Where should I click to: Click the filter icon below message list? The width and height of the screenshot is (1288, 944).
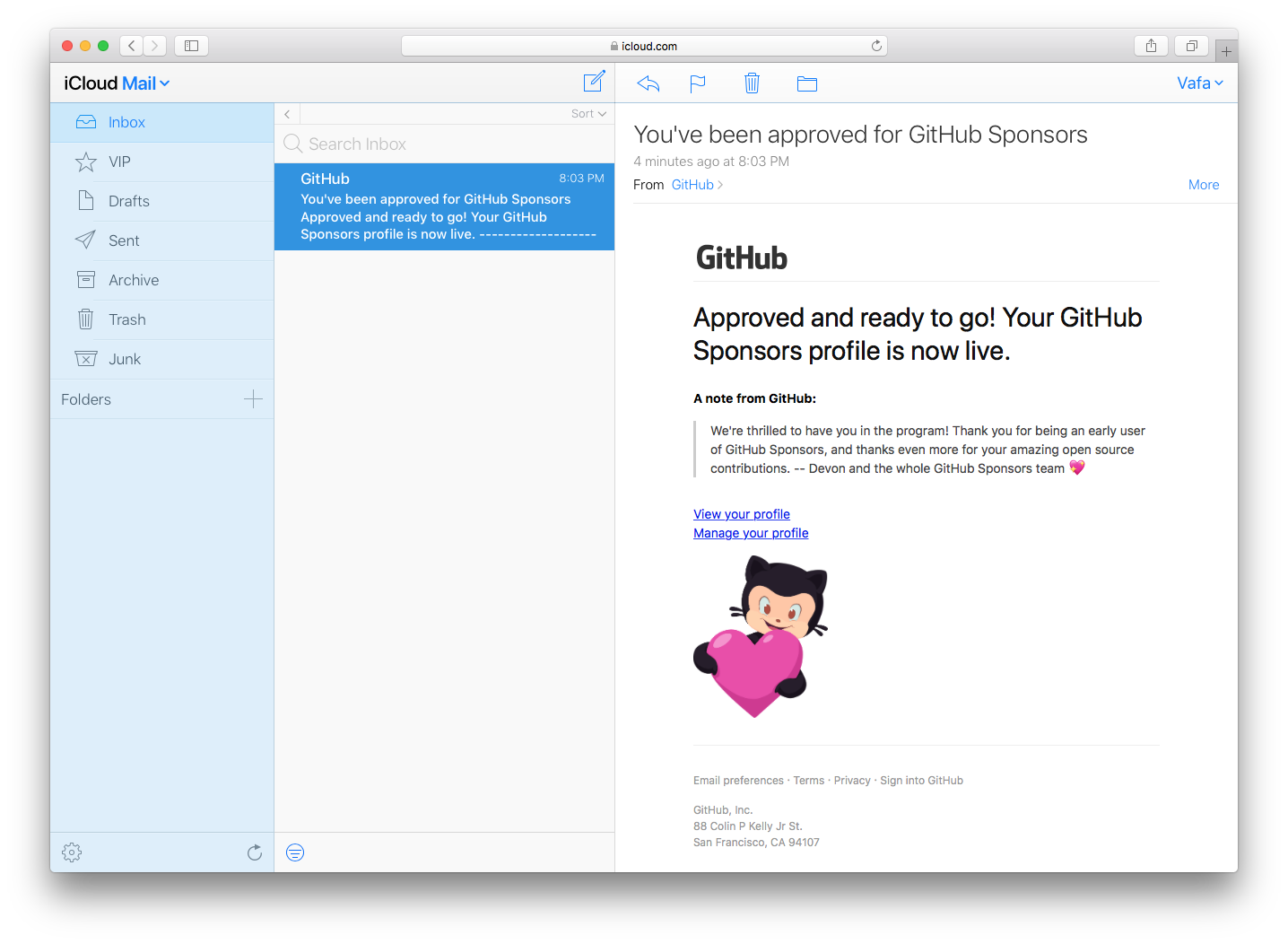coord(295,852)
